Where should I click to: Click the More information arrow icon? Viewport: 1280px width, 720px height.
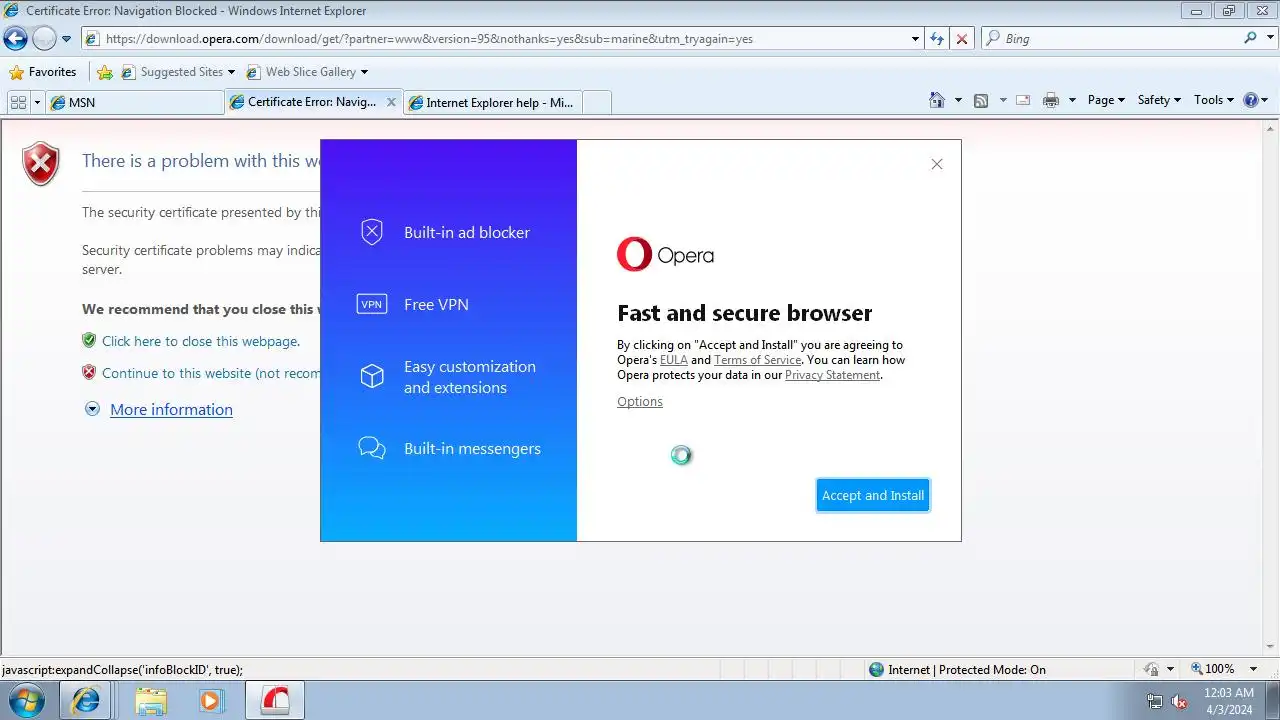point(92,409)
